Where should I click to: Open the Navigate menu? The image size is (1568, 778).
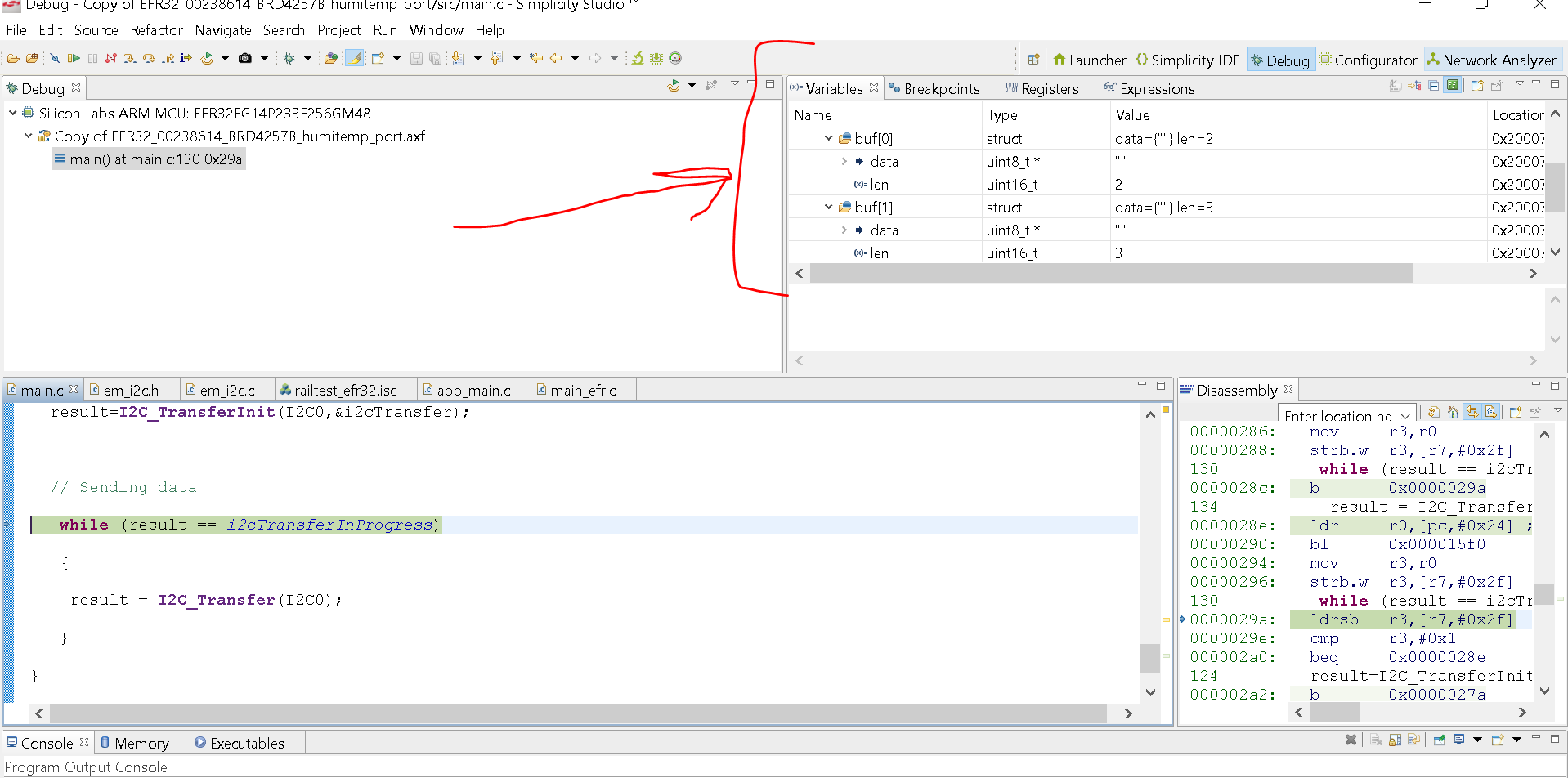pyautogui.click(x=223, y=30)
